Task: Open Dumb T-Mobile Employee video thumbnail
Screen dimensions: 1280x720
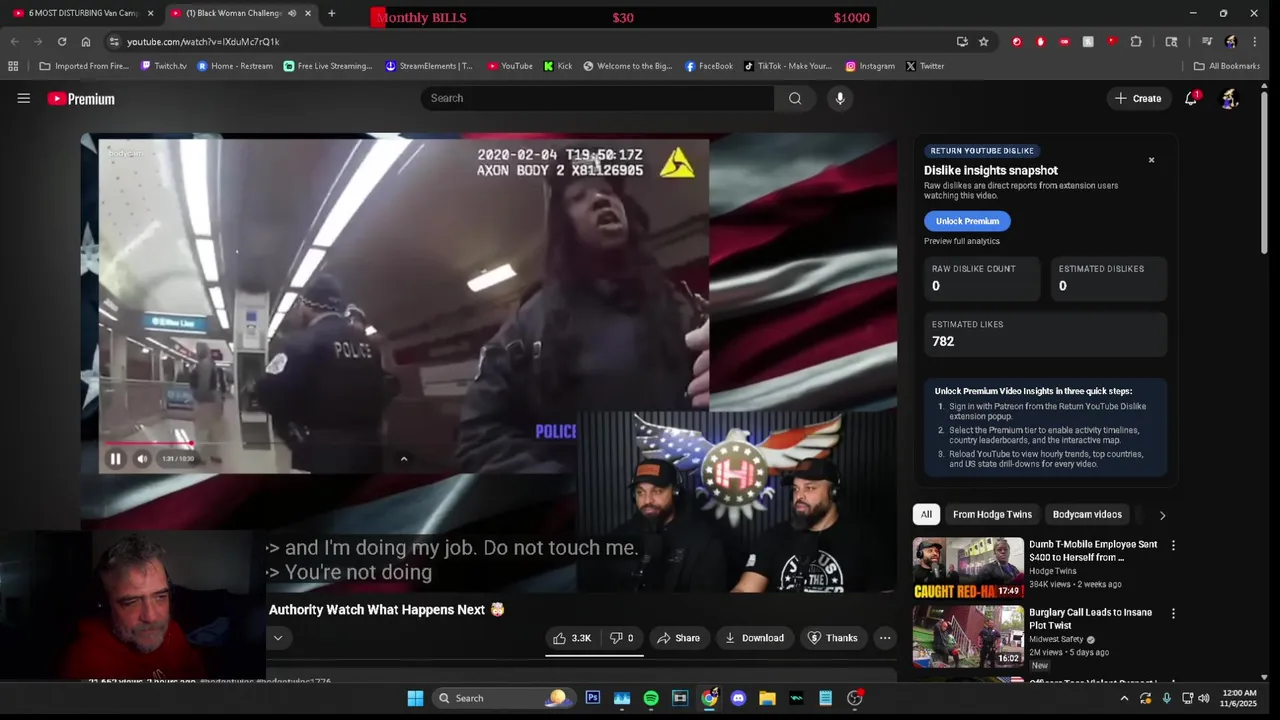Action: (x=968, y=569)
